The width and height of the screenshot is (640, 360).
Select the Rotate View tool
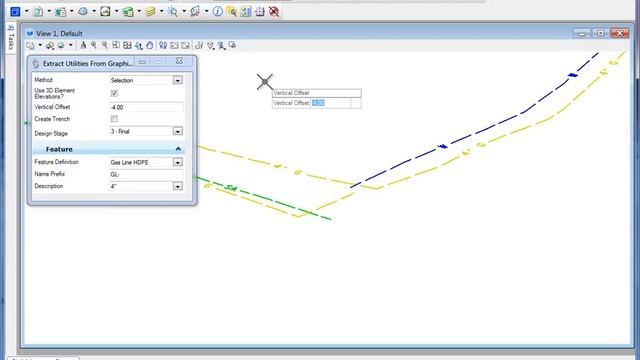point(139,45)
